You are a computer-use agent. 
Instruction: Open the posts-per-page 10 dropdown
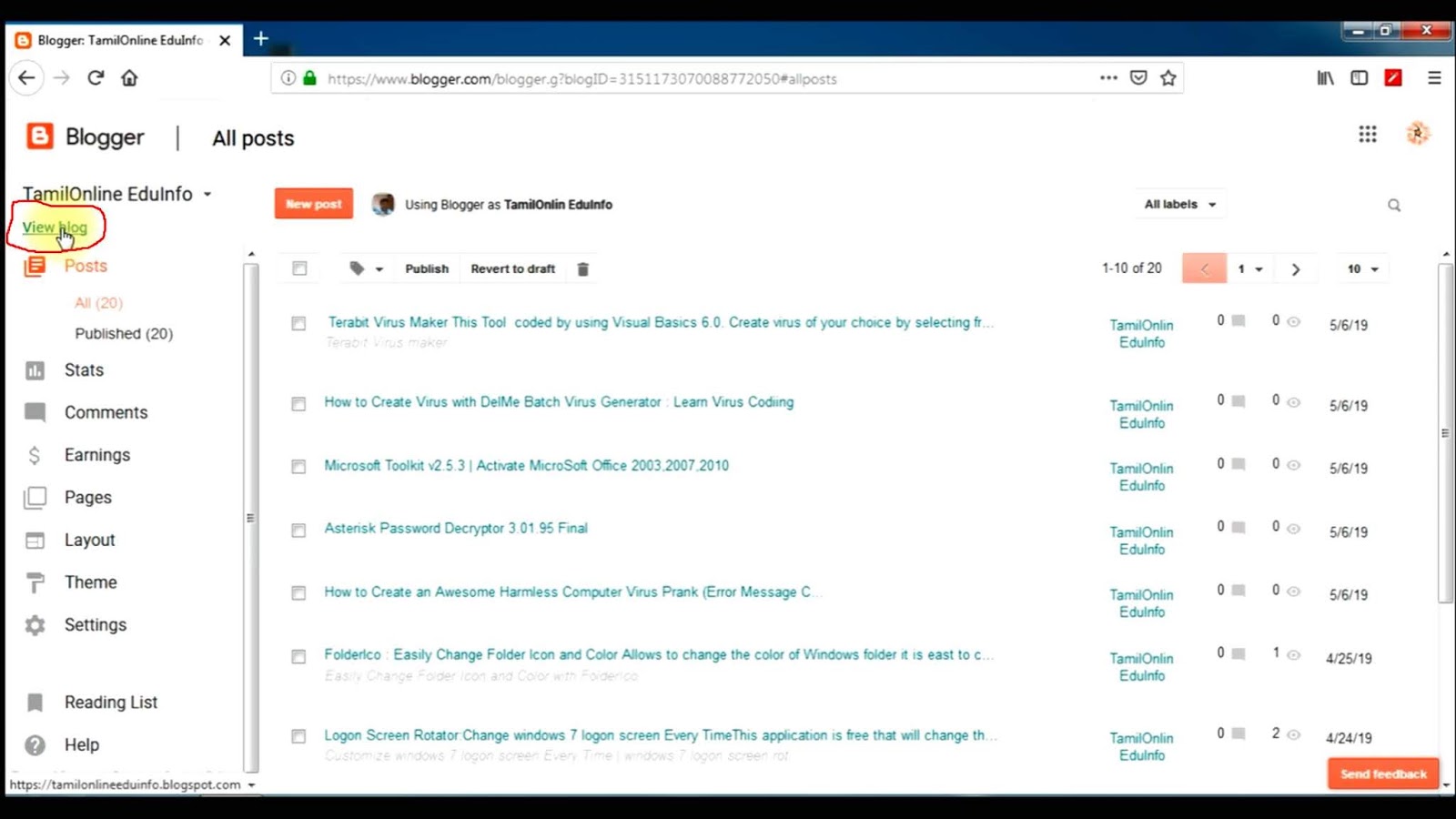pos(1363,269)
